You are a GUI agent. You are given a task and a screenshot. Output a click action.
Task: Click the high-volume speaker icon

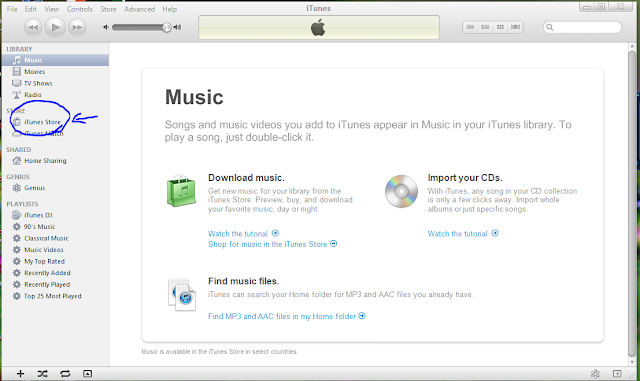(x=178, y=27)
